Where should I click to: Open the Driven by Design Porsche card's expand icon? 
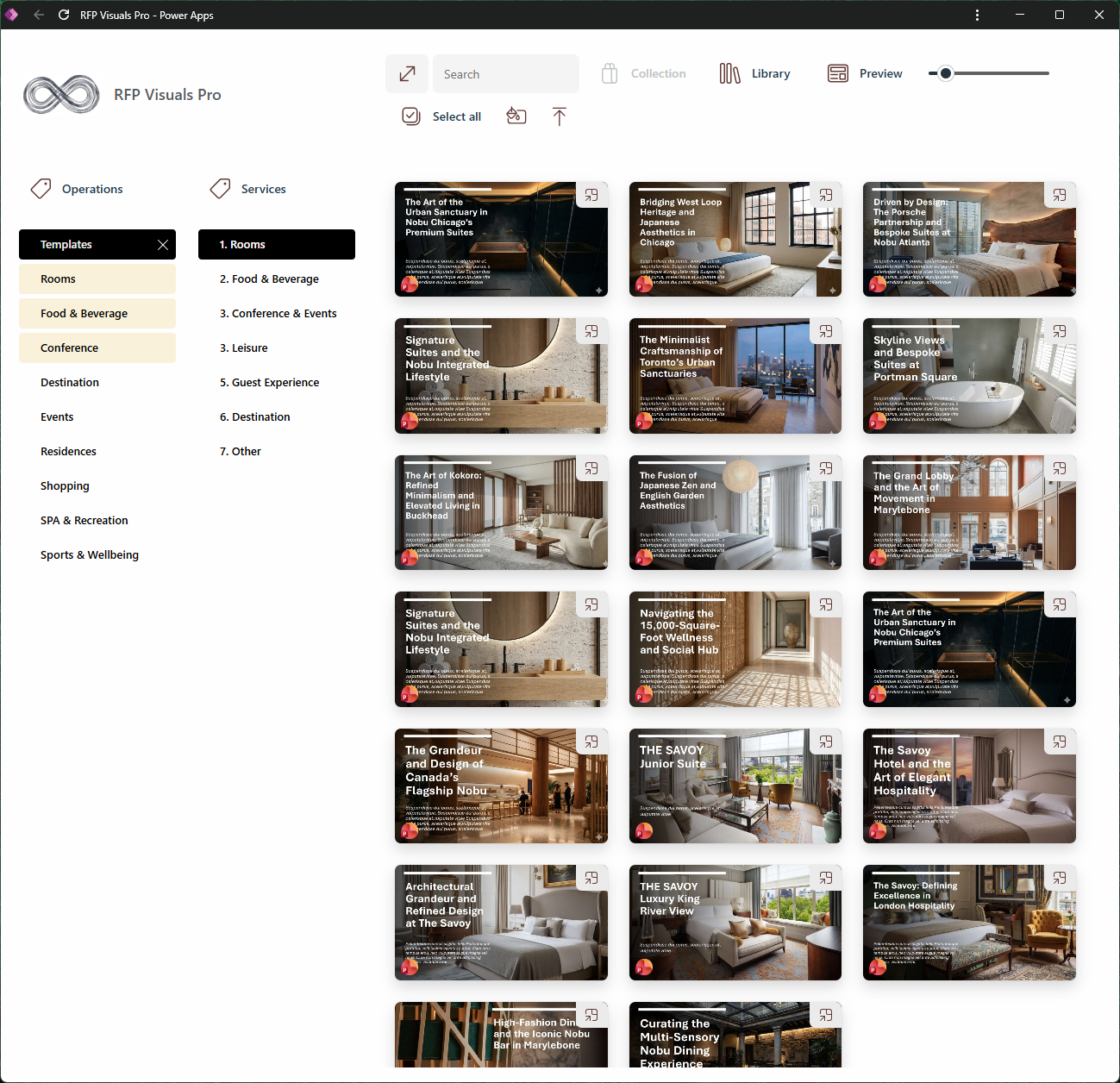coord(1060,195)
